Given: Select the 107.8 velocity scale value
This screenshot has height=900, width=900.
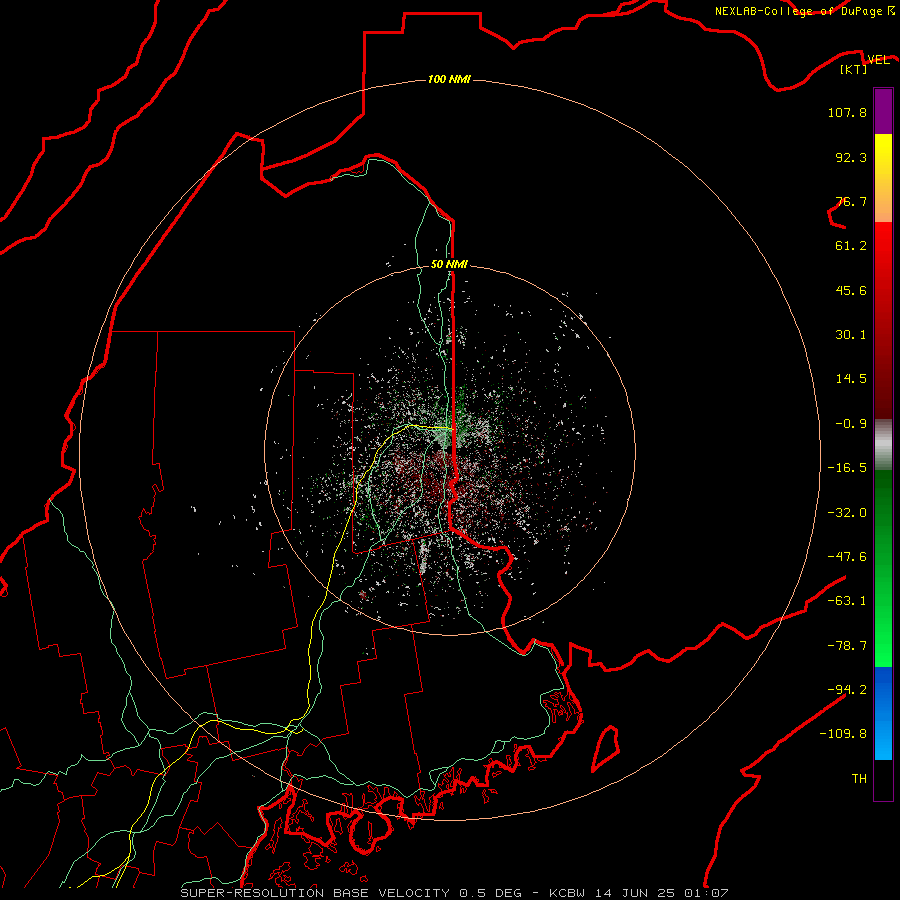Looking at the screenshot, I should coord(847,112).
